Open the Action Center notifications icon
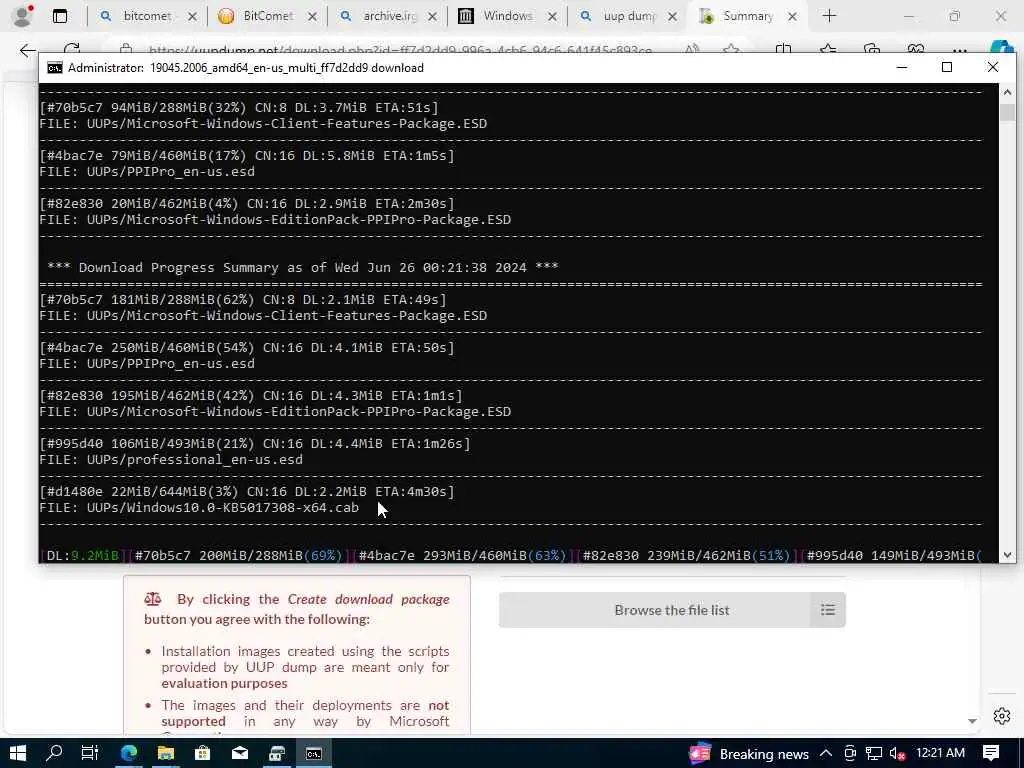The image size is (1024, 768). (x=991, y=754)
